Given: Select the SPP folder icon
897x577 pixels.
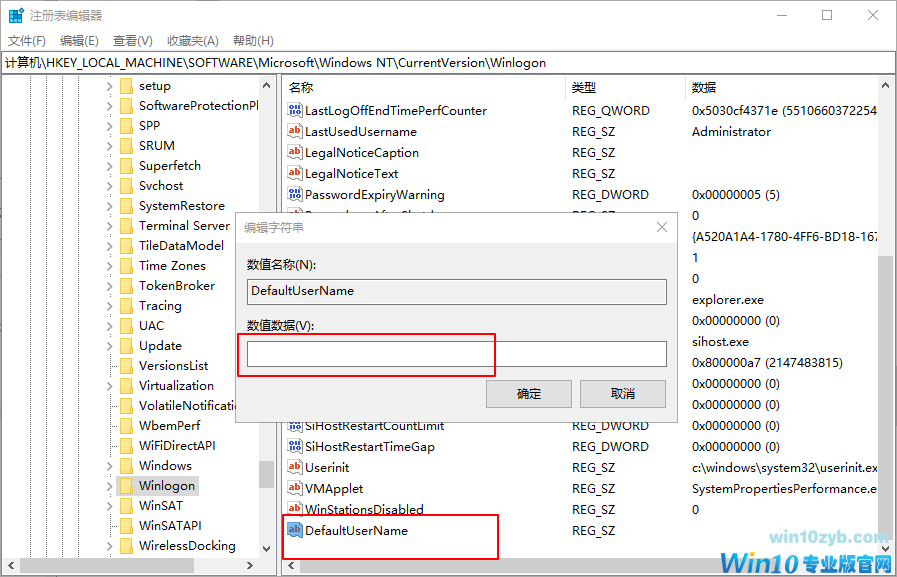Looking at the screenshot, I should coord(126,126).
